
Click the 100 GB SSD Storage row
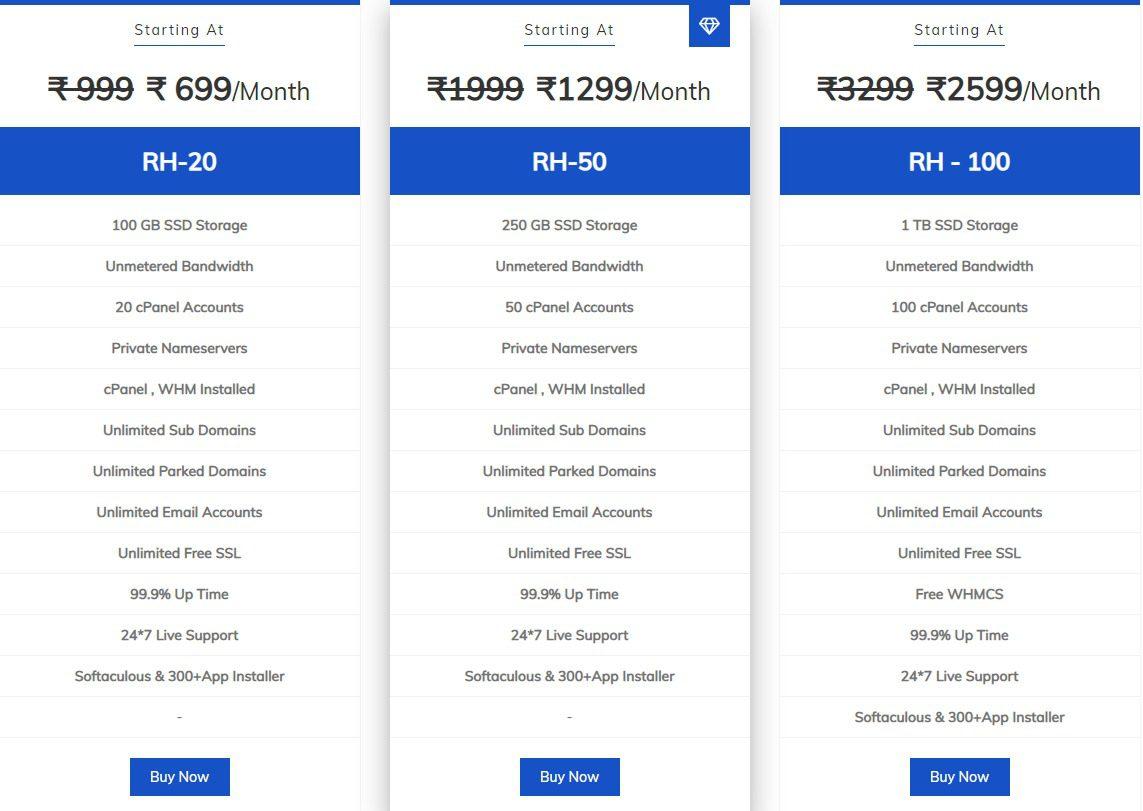click(x=179, y=225)
